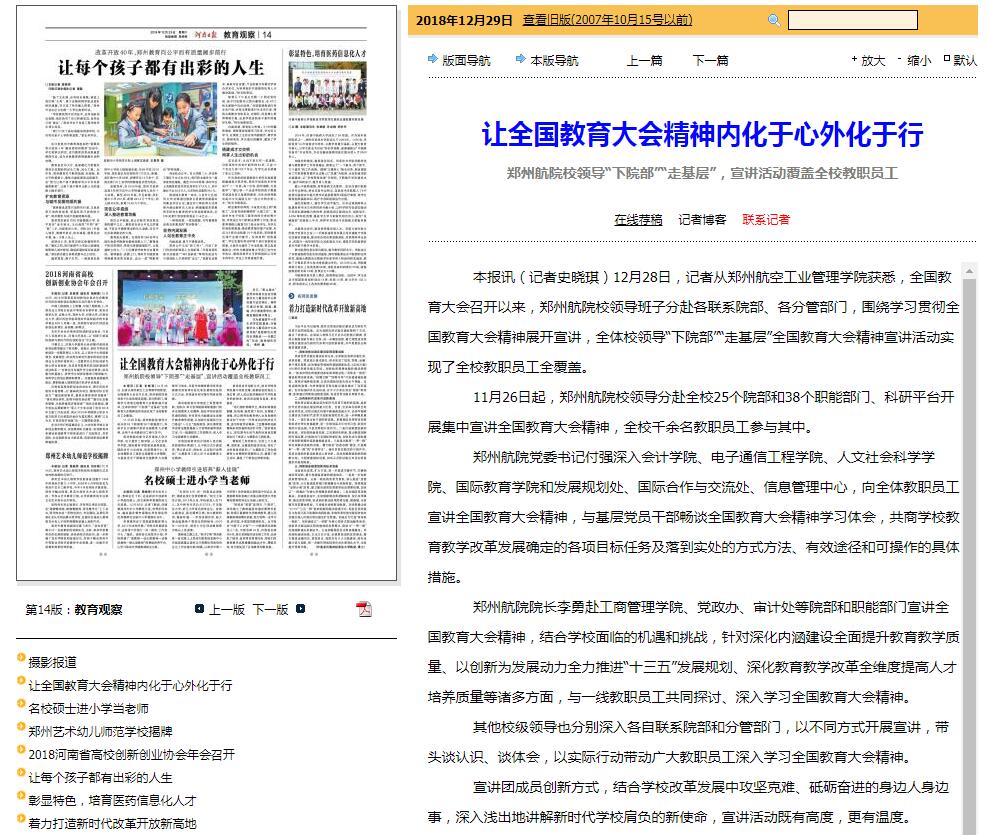Click the bullet icon beside 名校硕士进小学当老师
The width and height of the screenshot is (988, 835).
click(21, 704)
